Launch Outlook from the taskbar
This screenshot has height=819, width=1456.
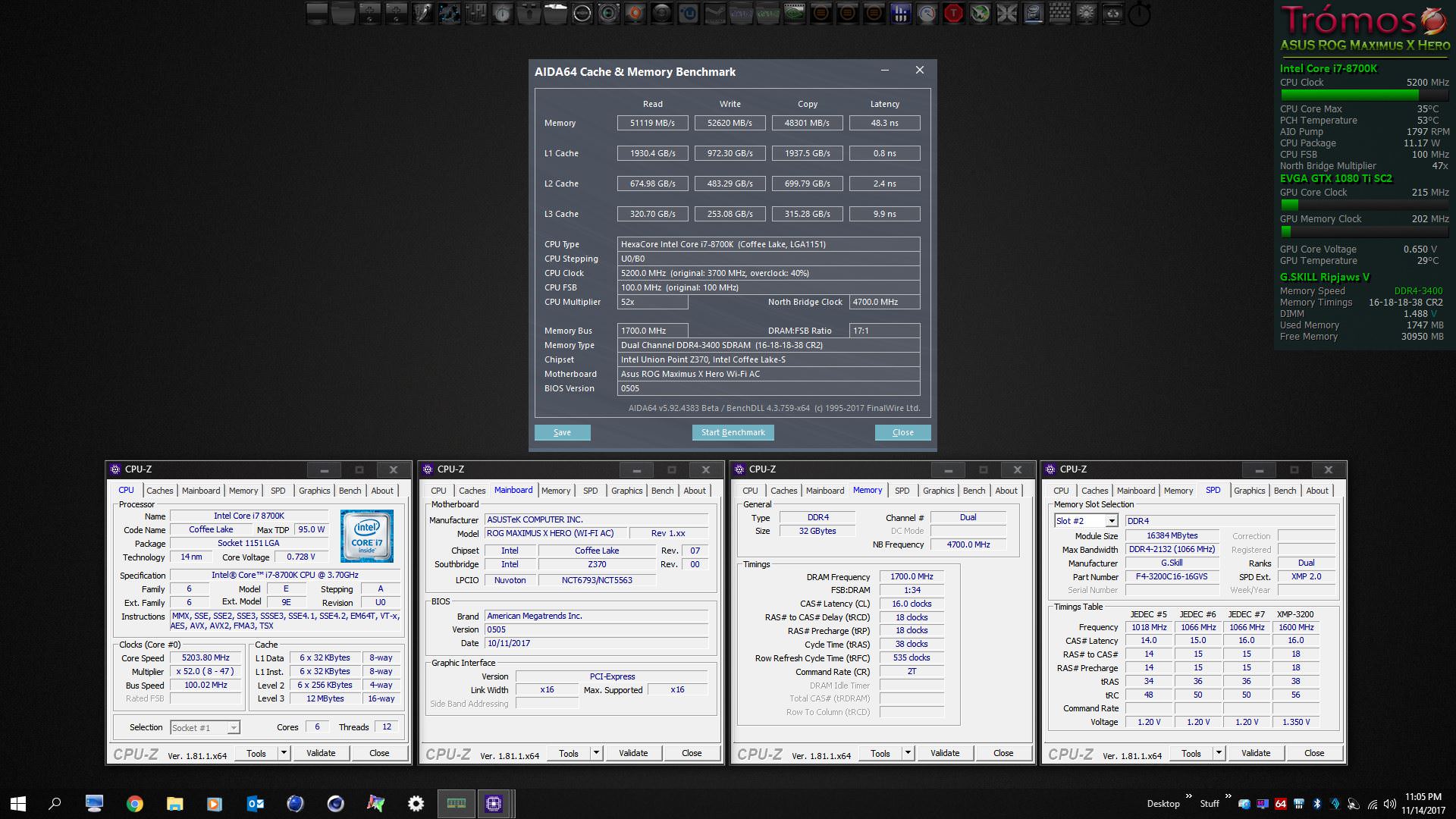(256, 804)
